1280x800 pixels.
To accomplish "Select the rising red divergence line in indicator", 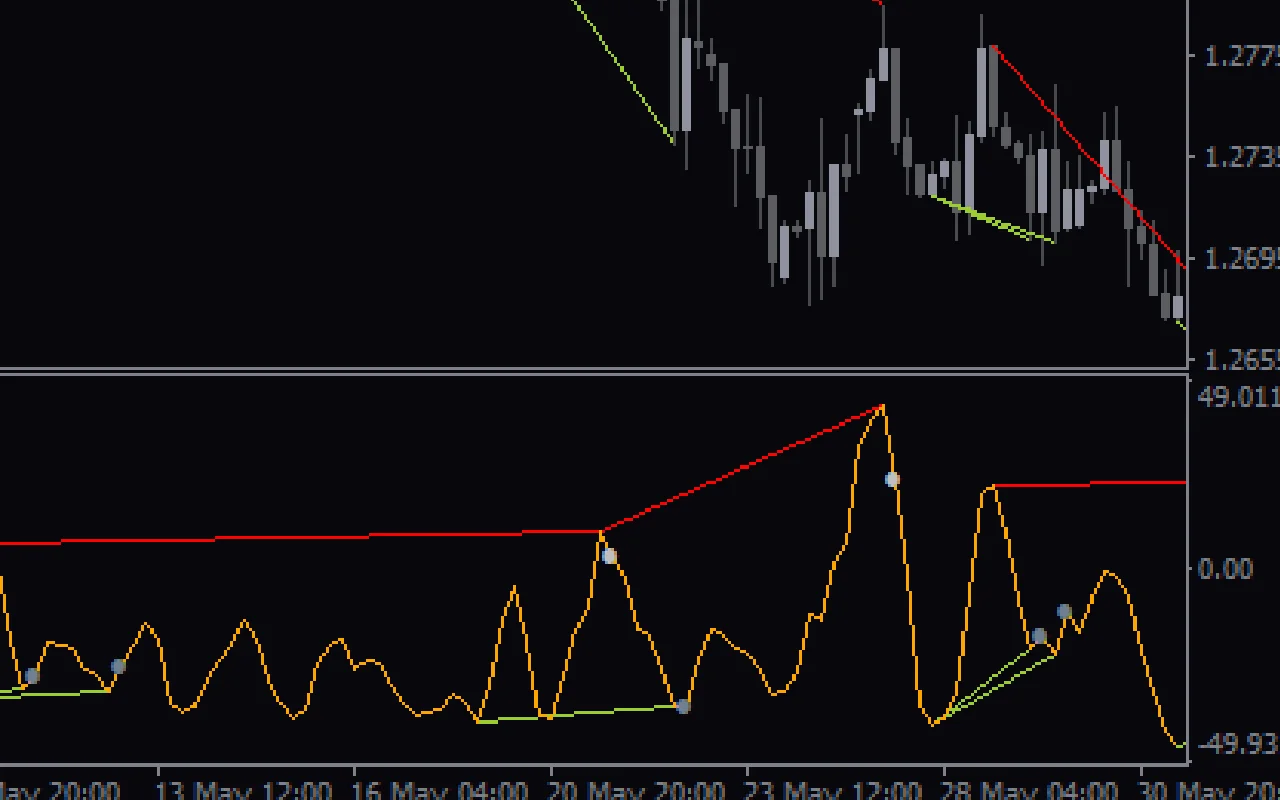I will tap(740, 468).
